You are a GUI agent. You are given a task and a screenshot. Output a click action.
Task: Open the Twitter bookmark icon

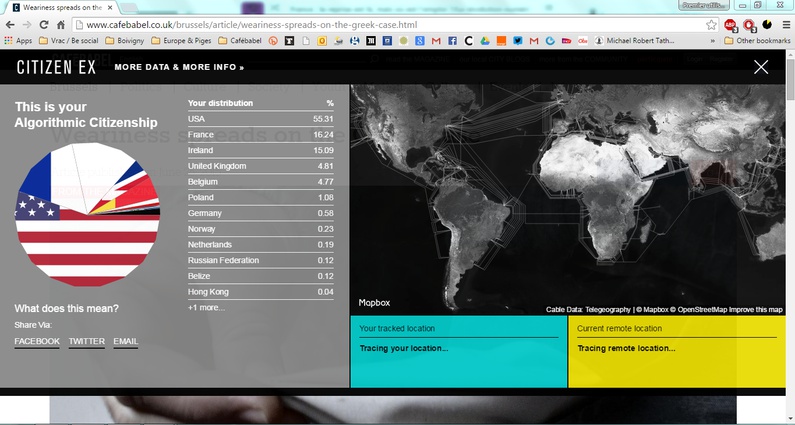(518, 41)
